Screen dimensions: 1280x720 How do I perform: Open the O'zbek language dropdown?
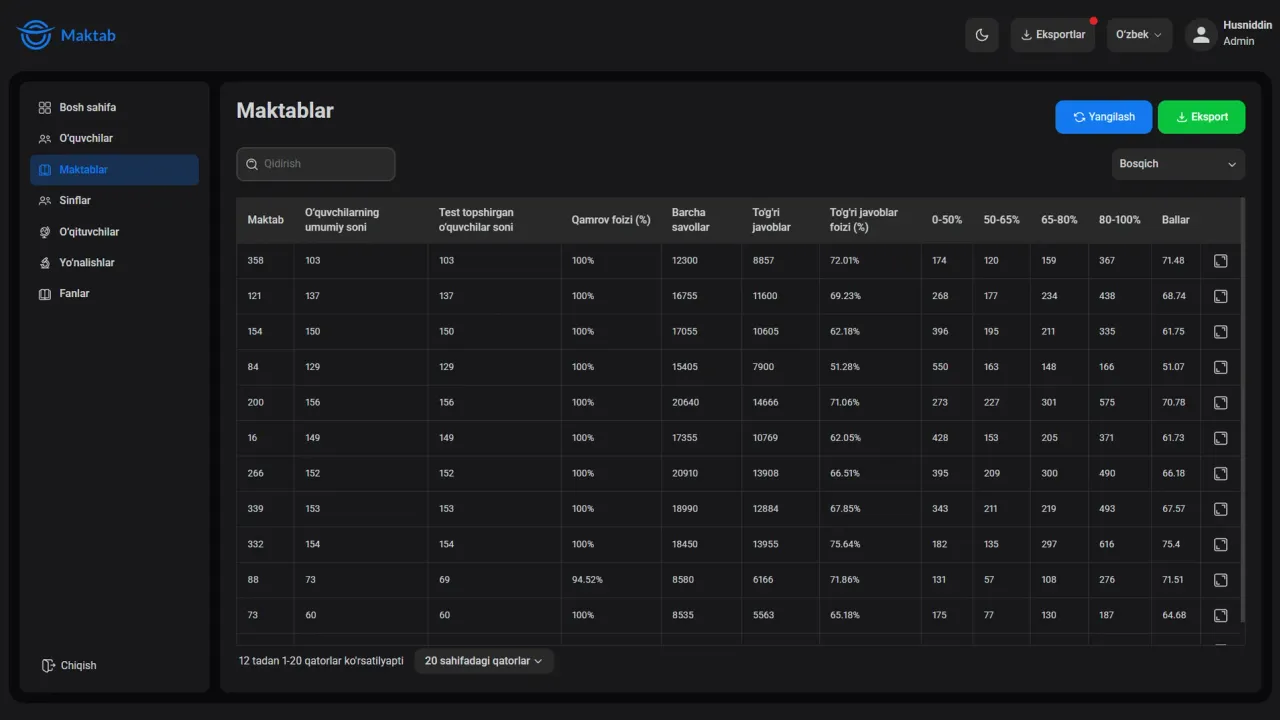click(x=1139, y=35)
